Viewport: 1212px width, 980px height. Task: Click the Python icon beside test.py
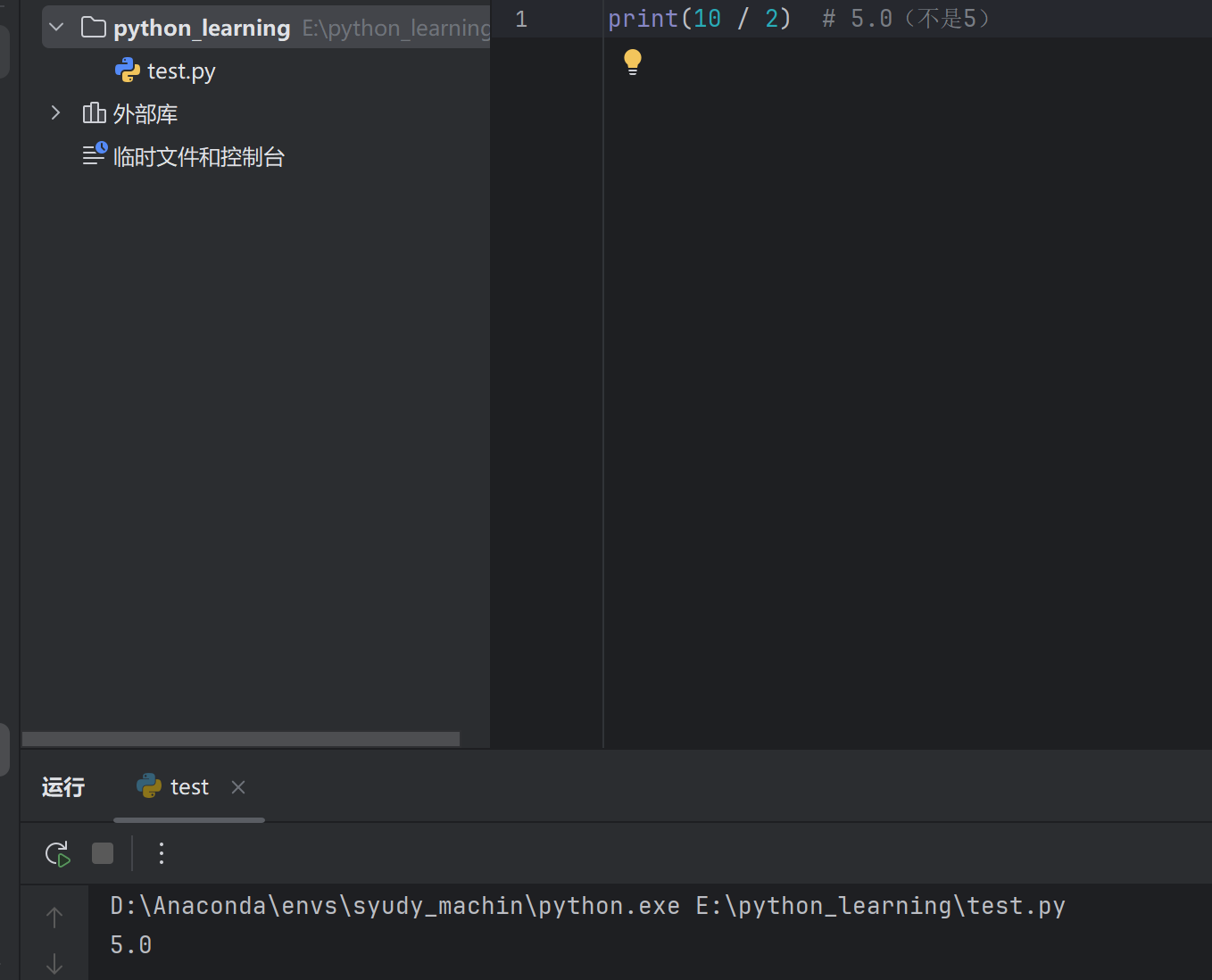128,71
